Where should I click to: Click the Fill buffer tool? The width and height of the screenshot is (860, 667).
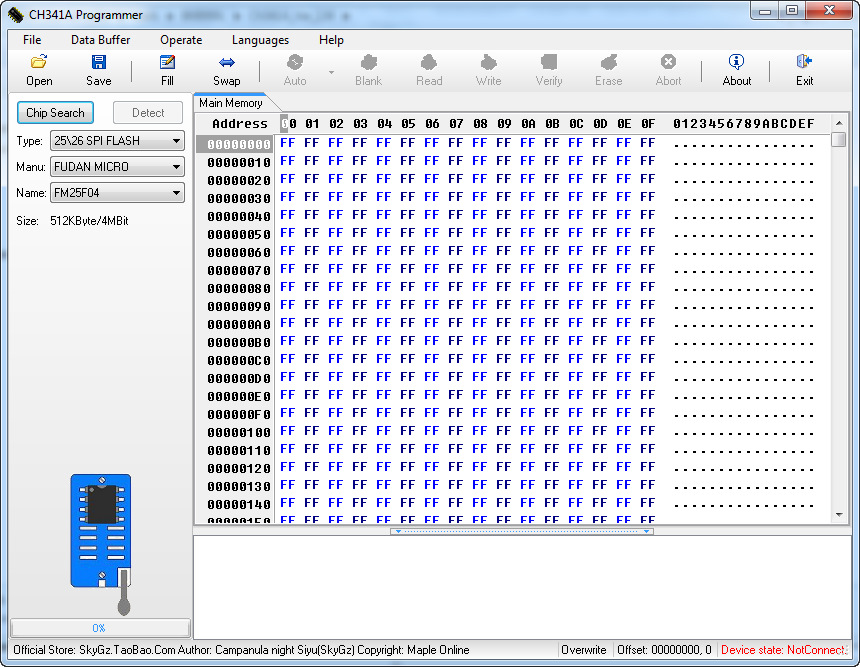167,70
